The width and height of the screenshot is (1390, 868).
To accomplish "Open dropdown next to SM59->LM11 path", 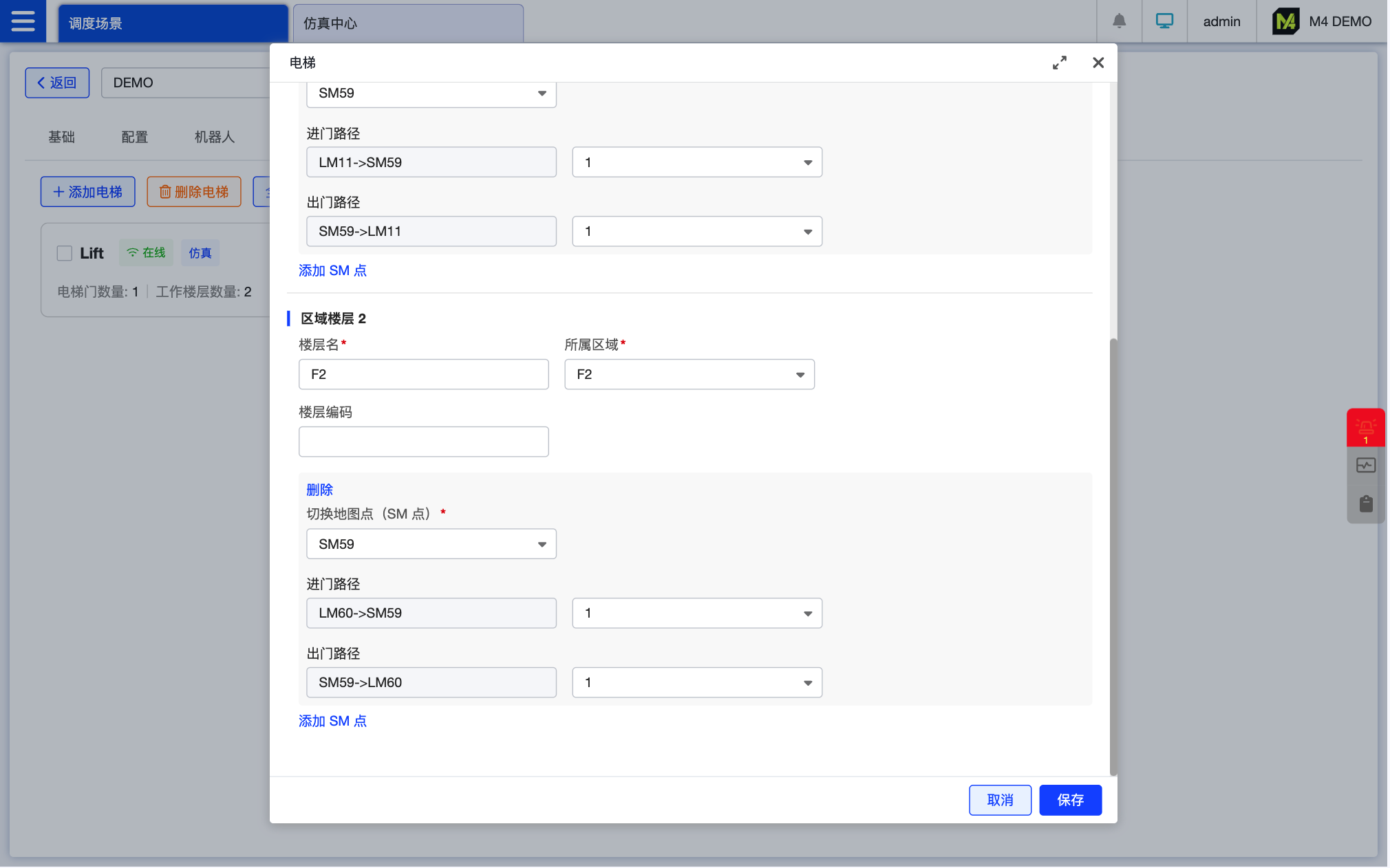I will click(696, 231).
